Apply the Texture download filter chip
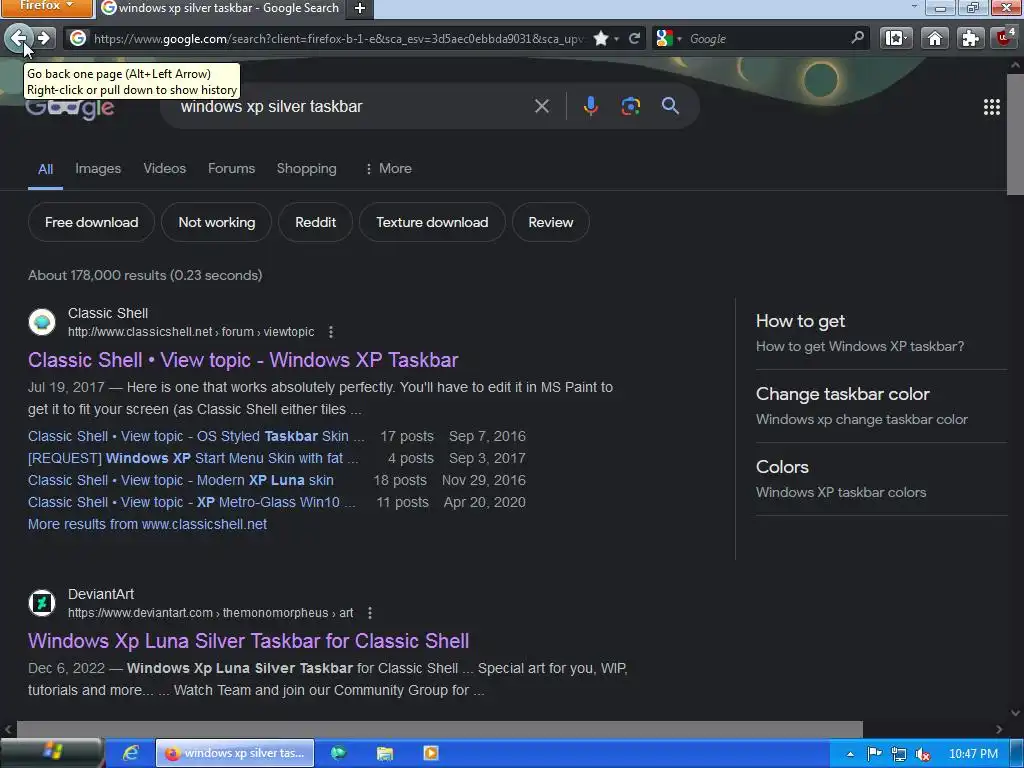Viewport: 1024px width, 768px height. (x=432, y=222)
